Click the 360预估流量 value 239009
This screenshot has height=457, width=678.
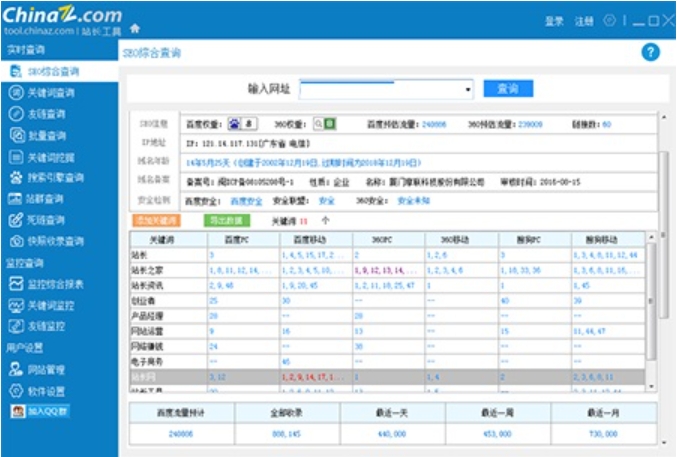(530, 125)
